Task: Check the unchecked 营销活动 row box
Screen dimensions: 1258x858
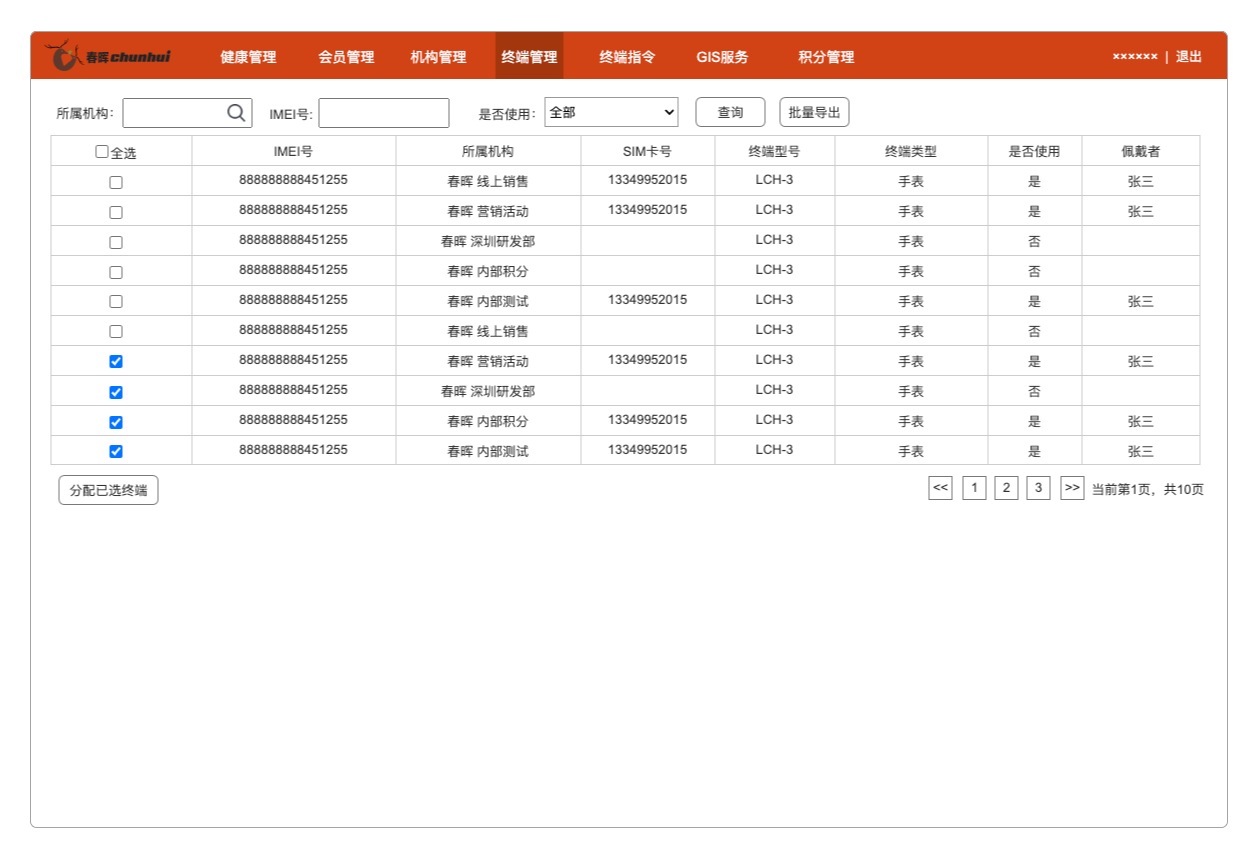Action: coord(116,212)
